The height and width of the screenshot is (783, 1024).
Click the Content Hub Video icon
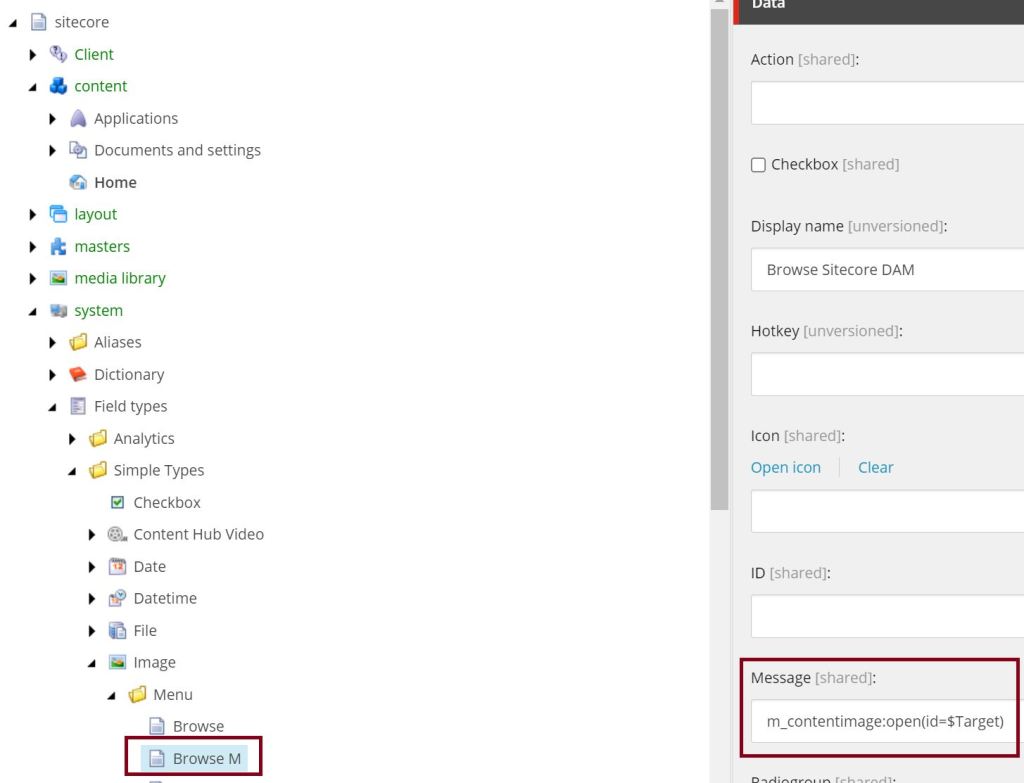[x=119, y=534]
